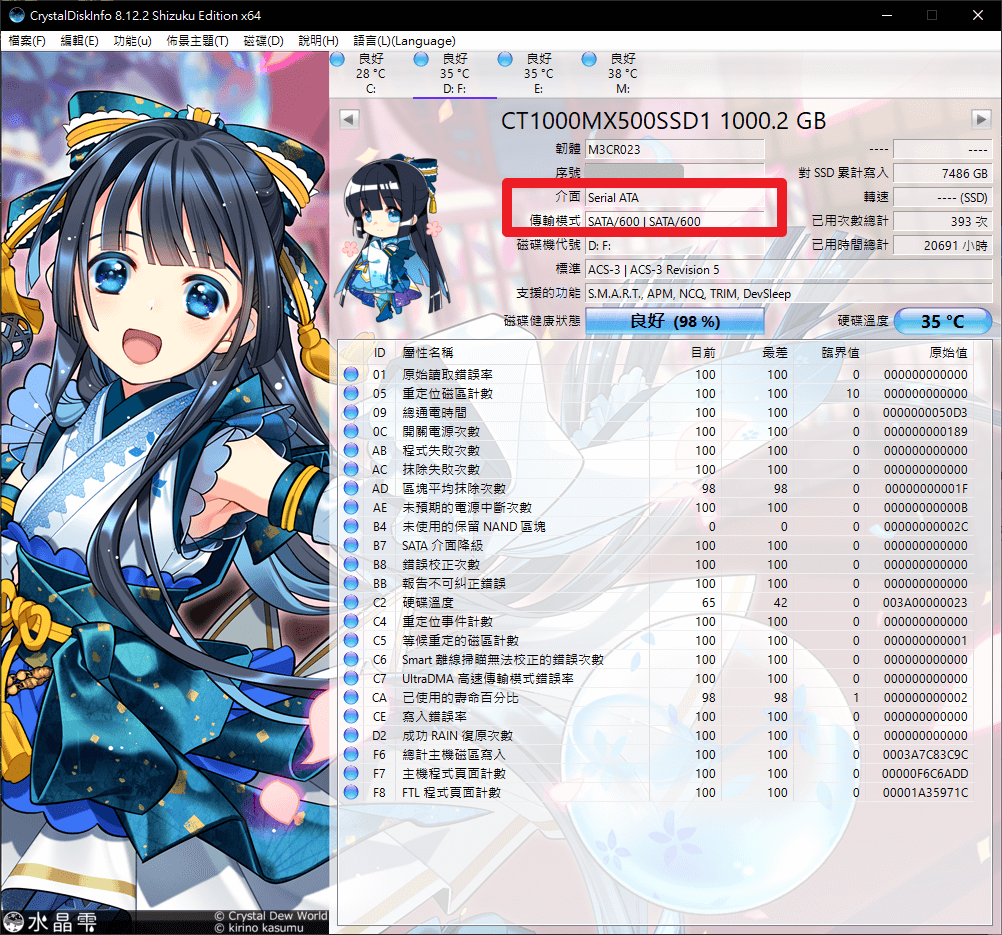Select the 已使用的壽命百分比 attribute row text
The height and width of the screenshot is (935, 1002).
pyautogui.click(x=460, y=697)
